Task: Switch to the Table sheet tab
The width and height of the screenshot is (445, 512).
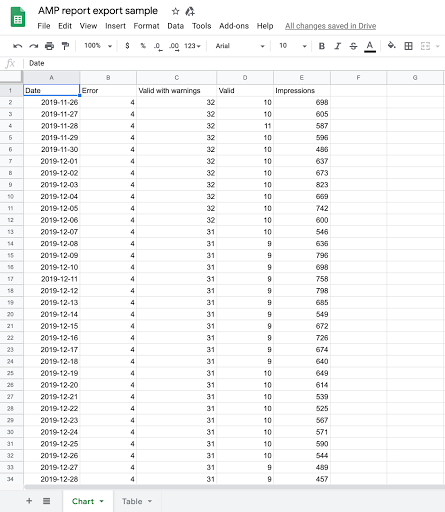Action: click(137, 501)
